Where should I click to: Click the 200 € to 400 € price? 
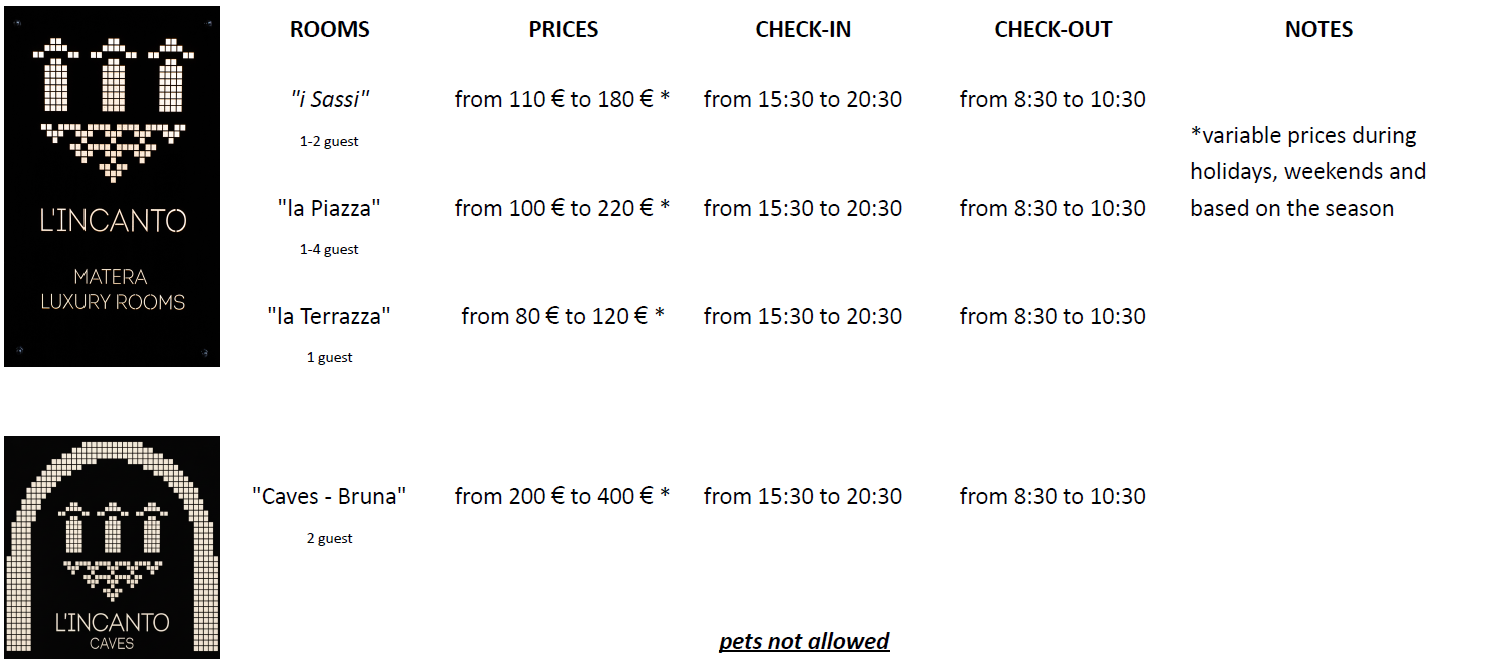(x=562, y=496)
